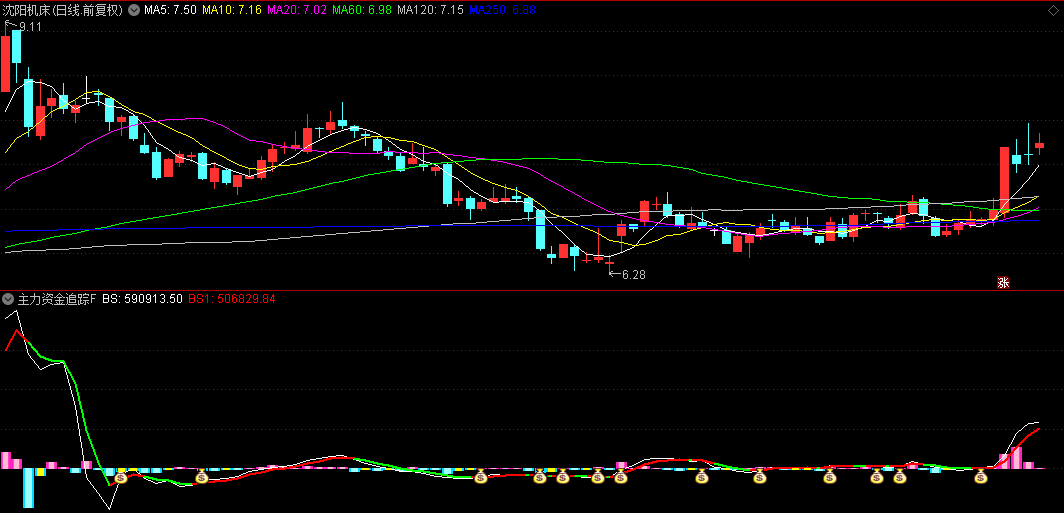Click the rightmost money bag signal icon
The width and height of the screenshot is (1064, 513).
[981, 478]
